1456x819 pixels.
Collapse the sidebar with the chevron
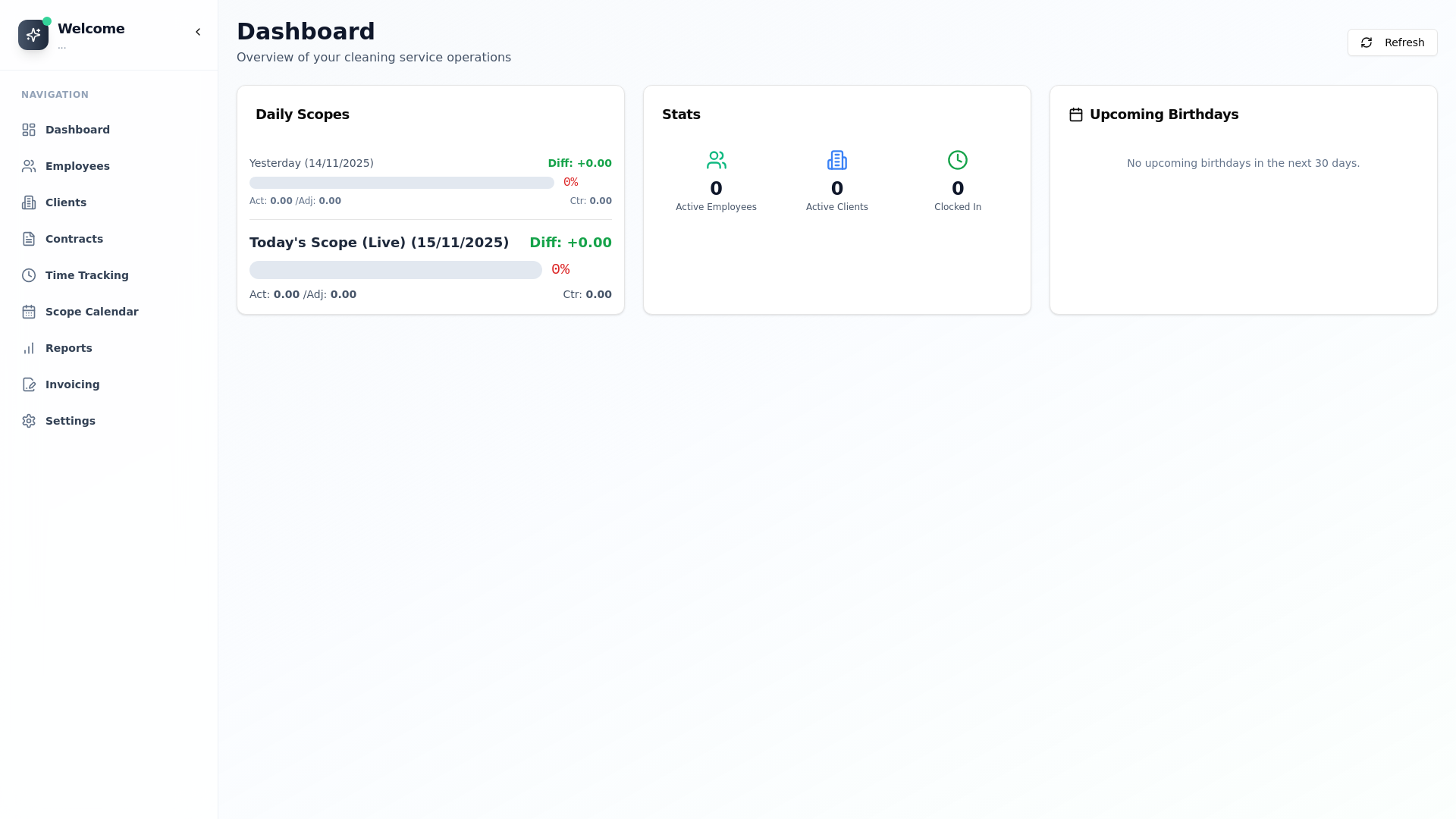click(198, 32)
